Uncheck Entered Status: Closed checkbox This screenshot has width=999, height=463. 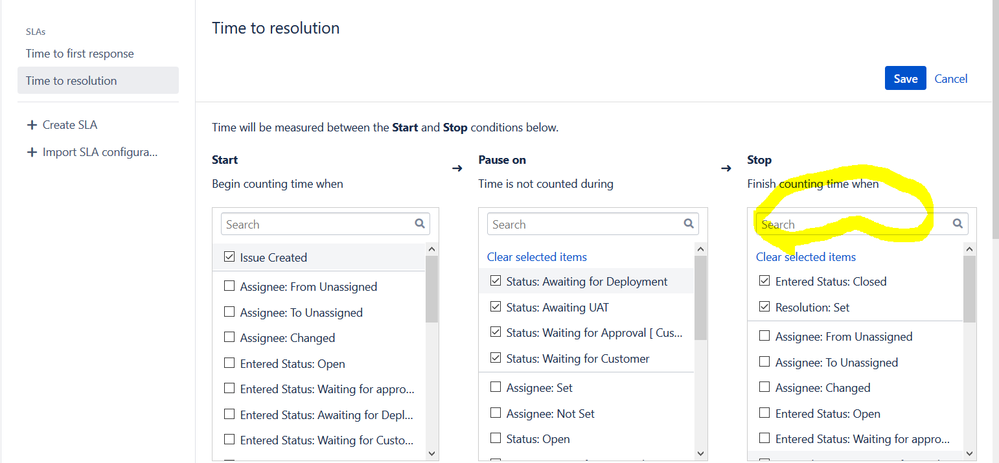[765, 282]
